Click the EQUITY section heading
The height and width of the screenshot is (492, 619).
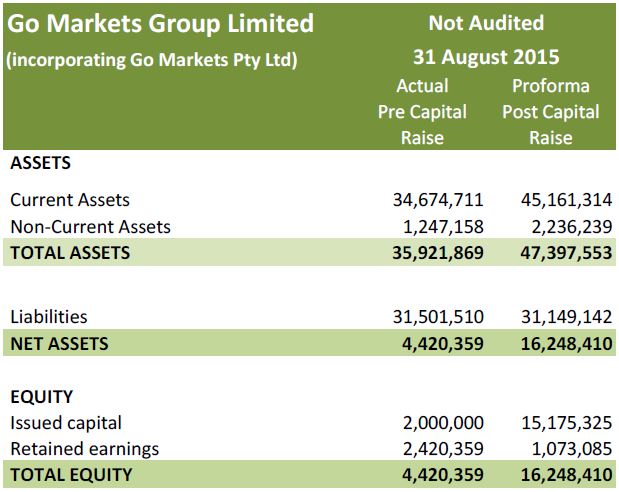[41, 396]
